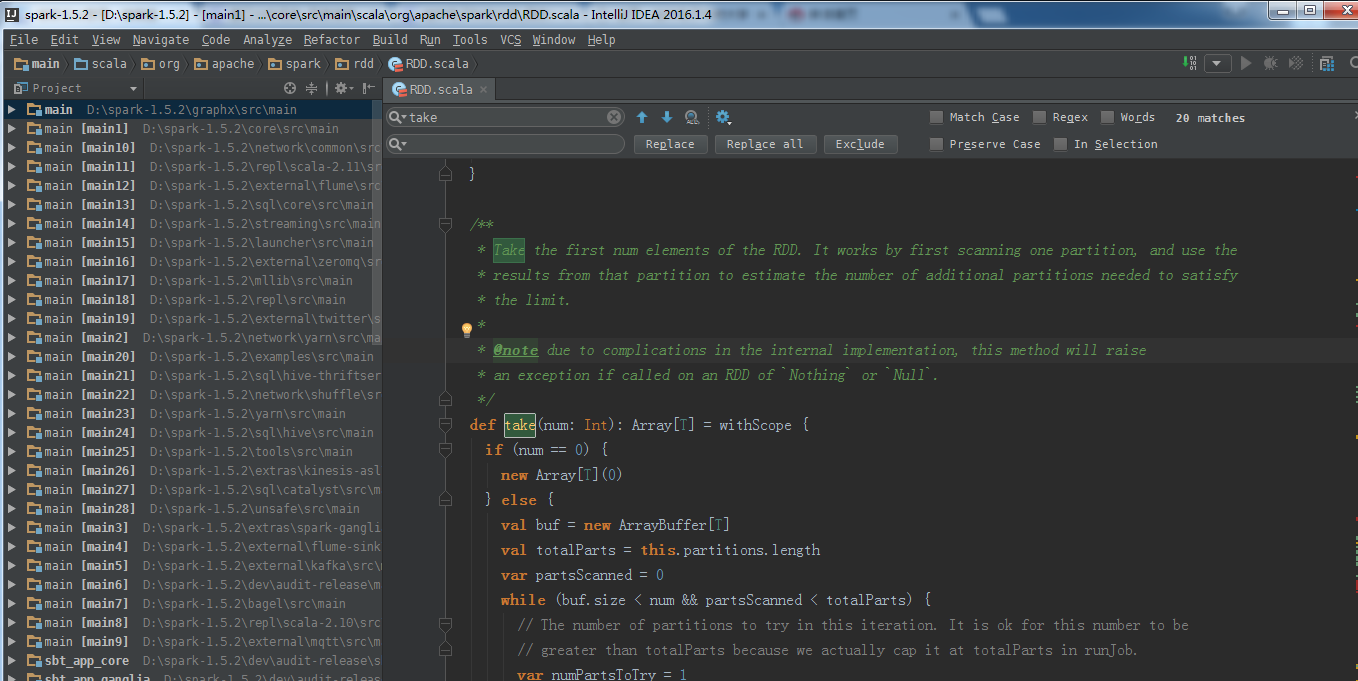Click the '20 matches' search result count
This screenshot has width=1358, height=681.
pyautogui.click(x=1210, y=118)
